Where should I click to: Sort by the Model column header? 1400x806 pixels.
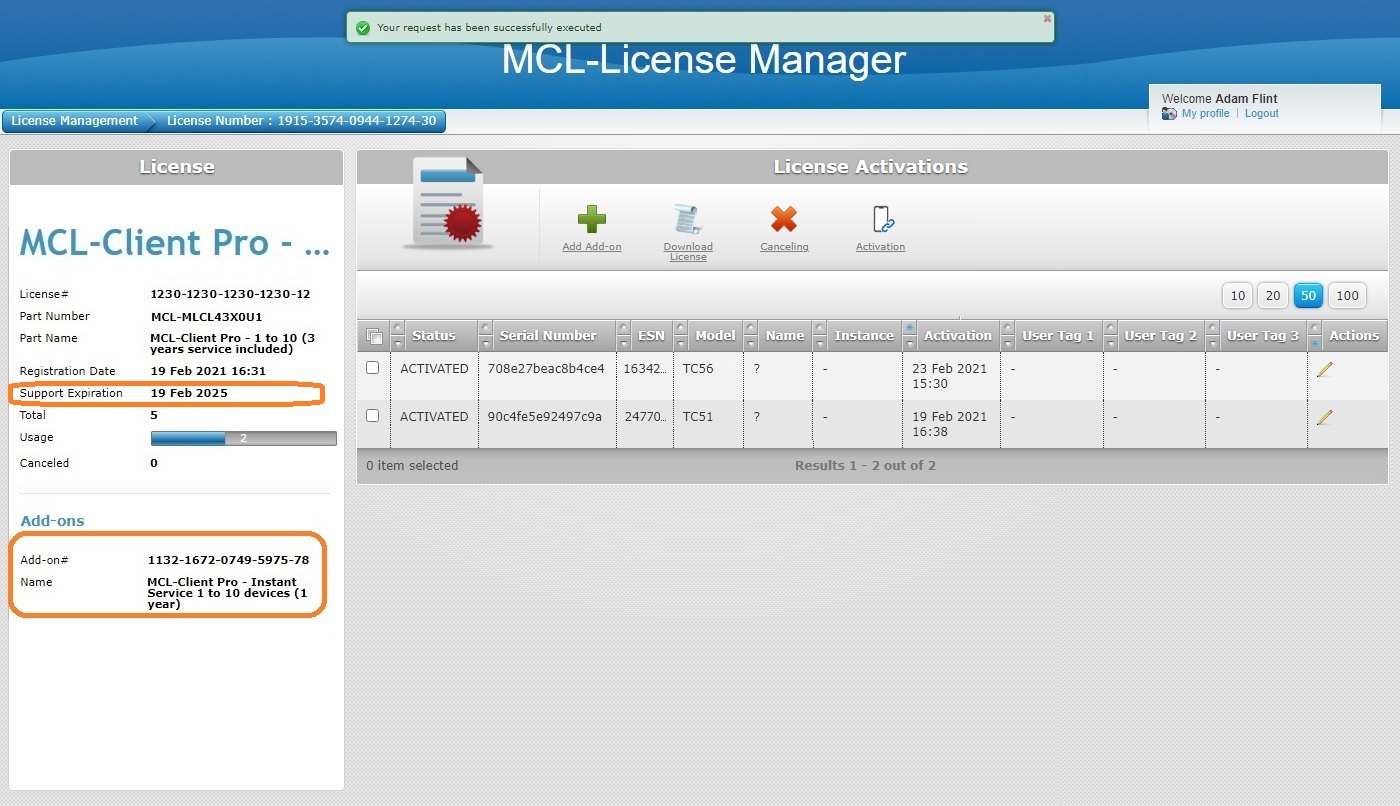pos(715,336)
